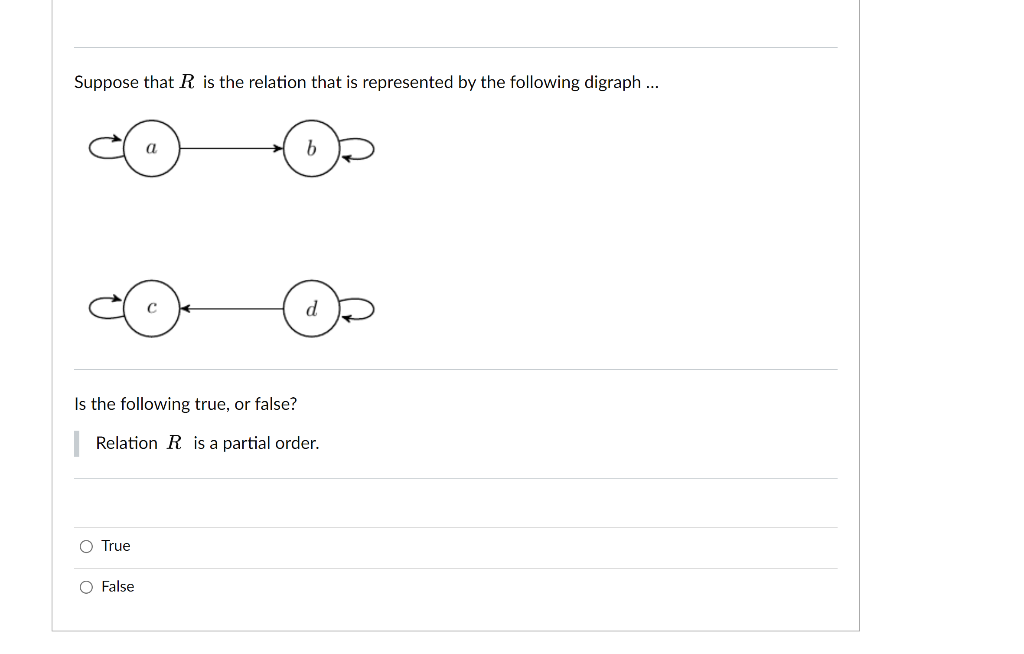Click the self-loop arrow on node a

(x=103, y=145)
